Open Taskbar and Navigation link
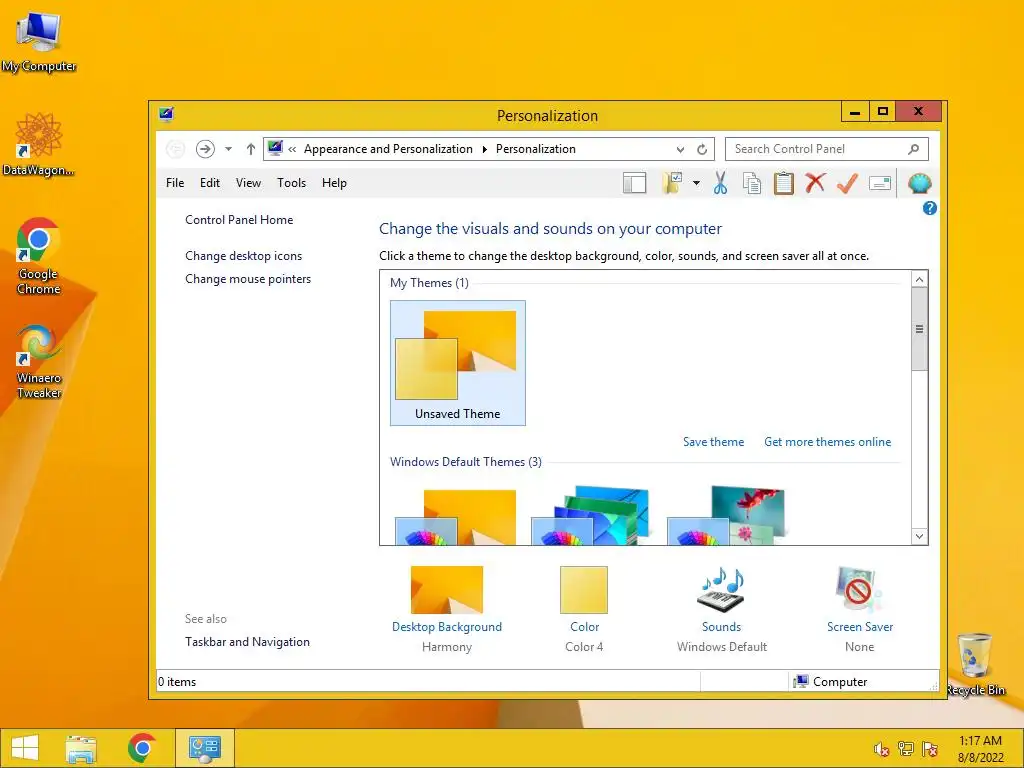Screen dimensions: 1024x768 click(x=248, y=642)
